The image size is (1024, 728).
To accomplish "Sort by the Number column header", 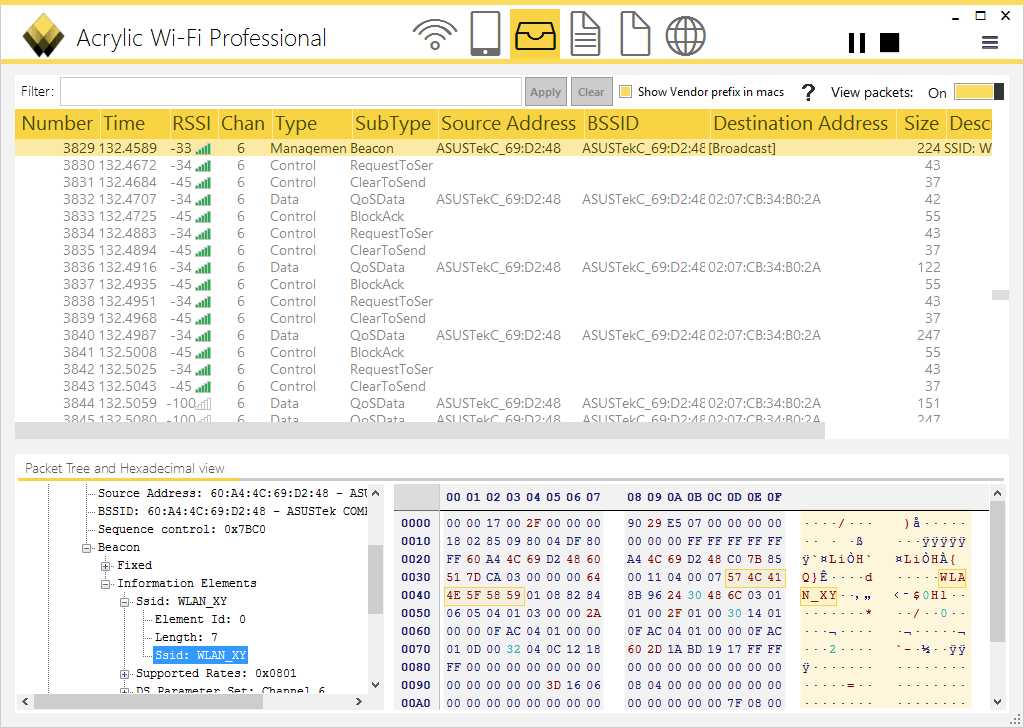I will pyautogui.click(x=57, y=123).
